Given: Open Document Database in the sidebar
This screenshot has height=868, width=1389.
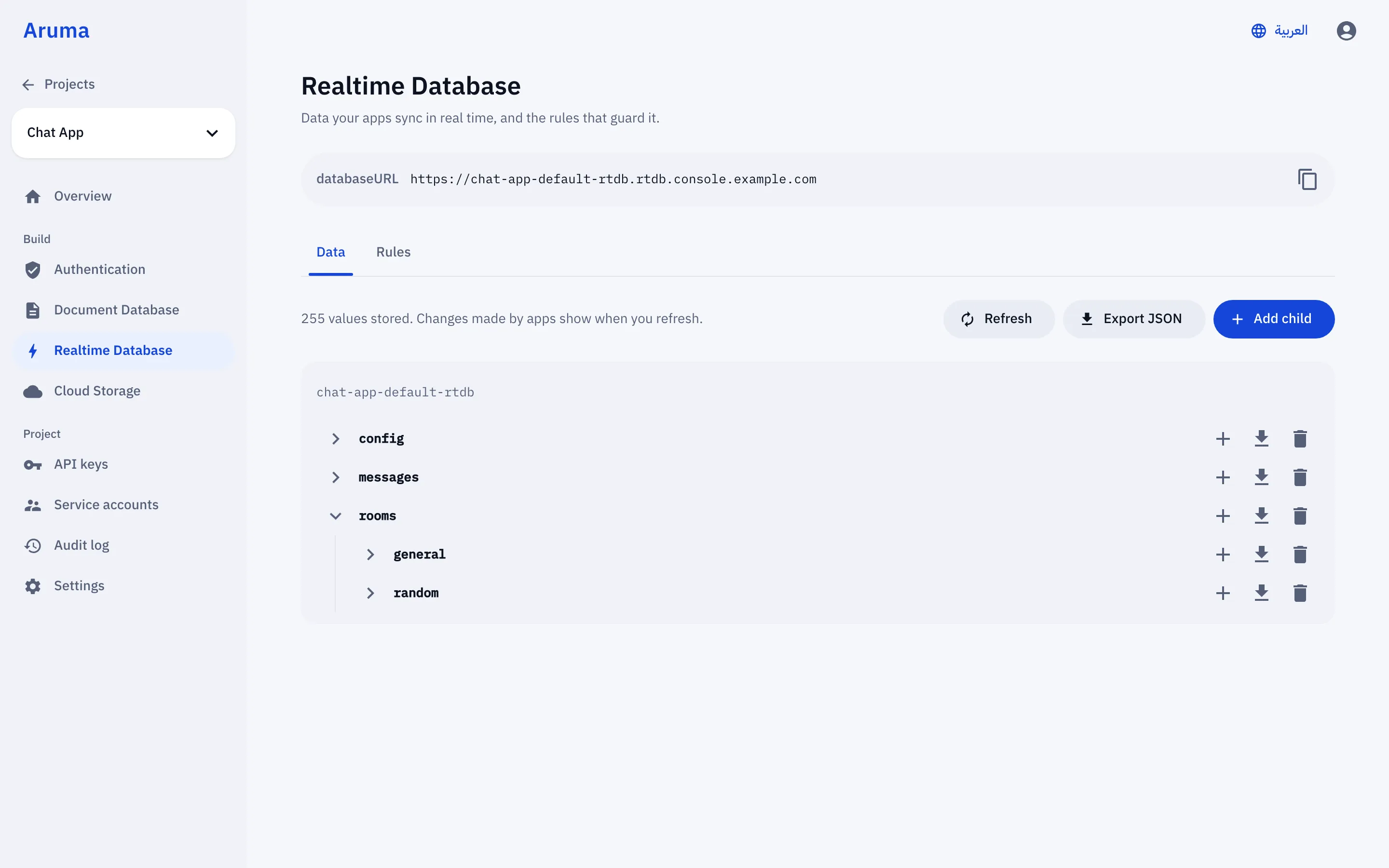Looking at the screenshot, I should point(123,310).
